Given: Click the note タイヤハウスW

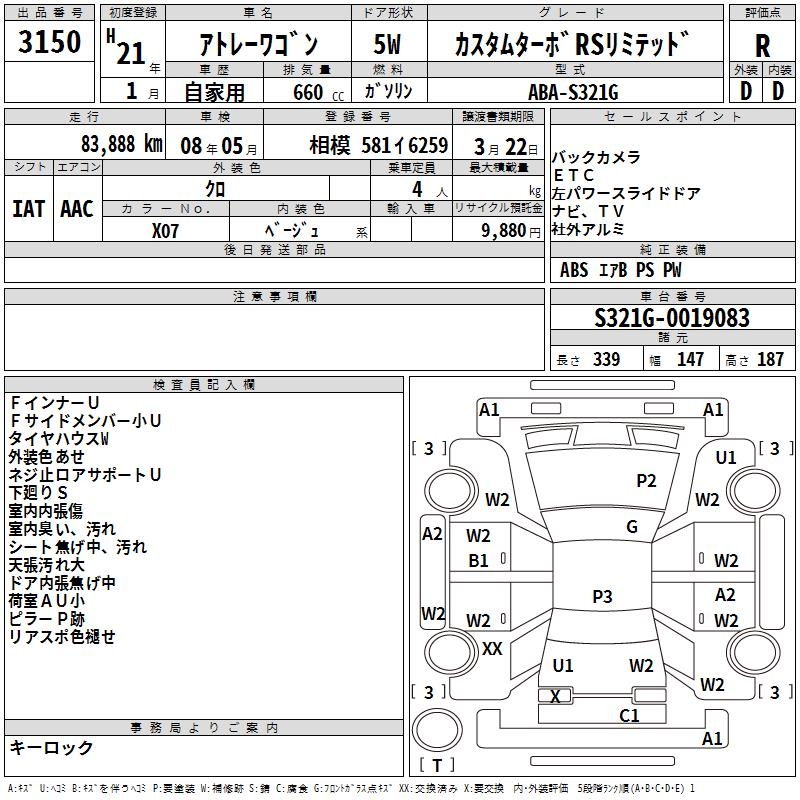Looking at the screenshot, I should 59,439.
